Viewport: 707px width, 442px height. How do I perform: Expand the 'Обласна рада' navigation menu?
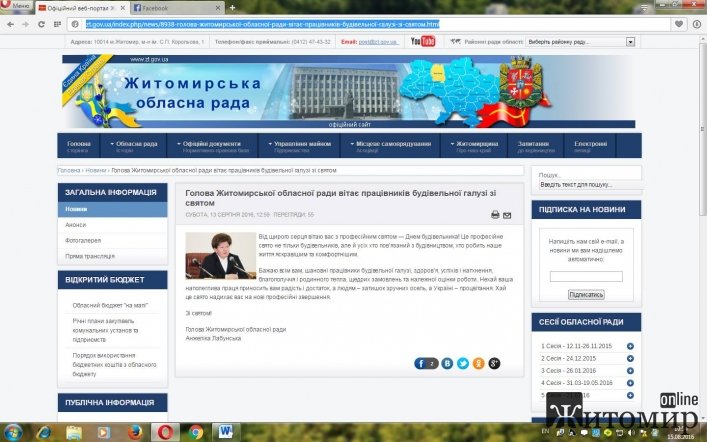point(134,146)
